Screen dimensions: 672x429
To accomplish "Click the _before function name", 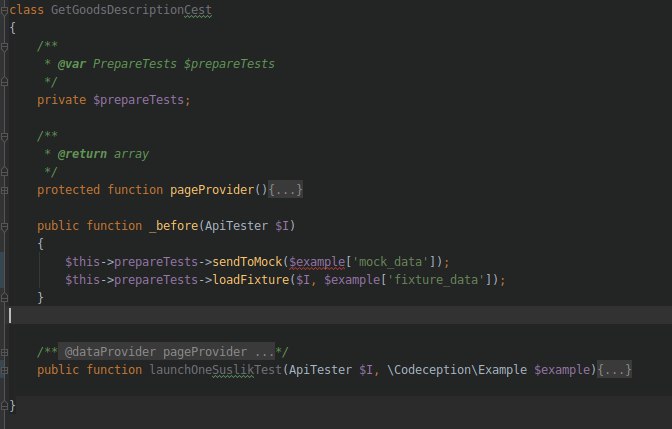I will [x=173, y=226].
